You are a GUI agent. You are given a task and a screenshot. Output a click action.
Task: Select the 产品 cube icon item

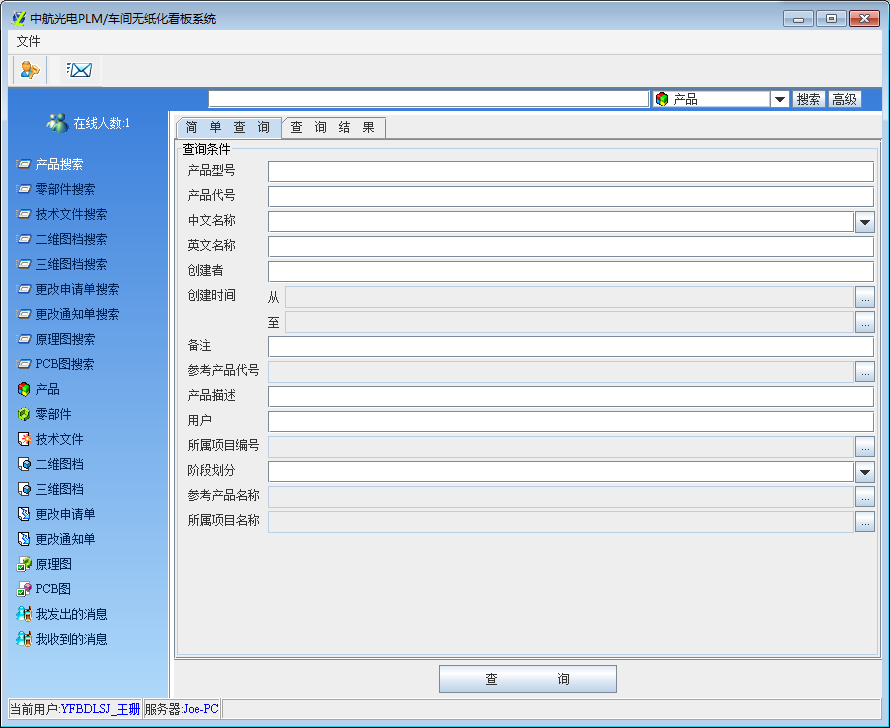(x=38, y=389)
